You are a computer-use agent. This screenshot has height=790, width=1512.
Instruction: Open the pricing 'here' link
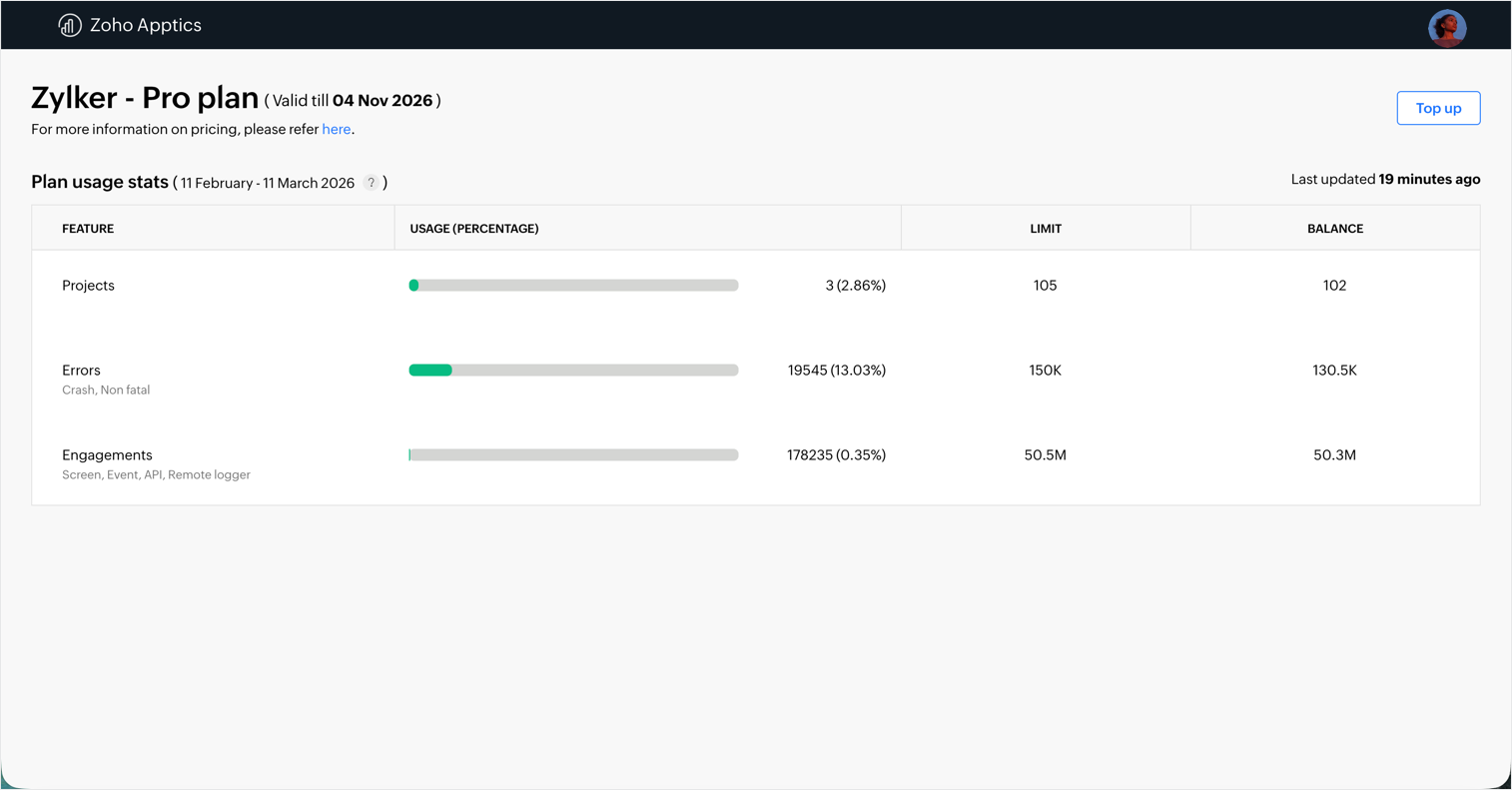point(336,130)
